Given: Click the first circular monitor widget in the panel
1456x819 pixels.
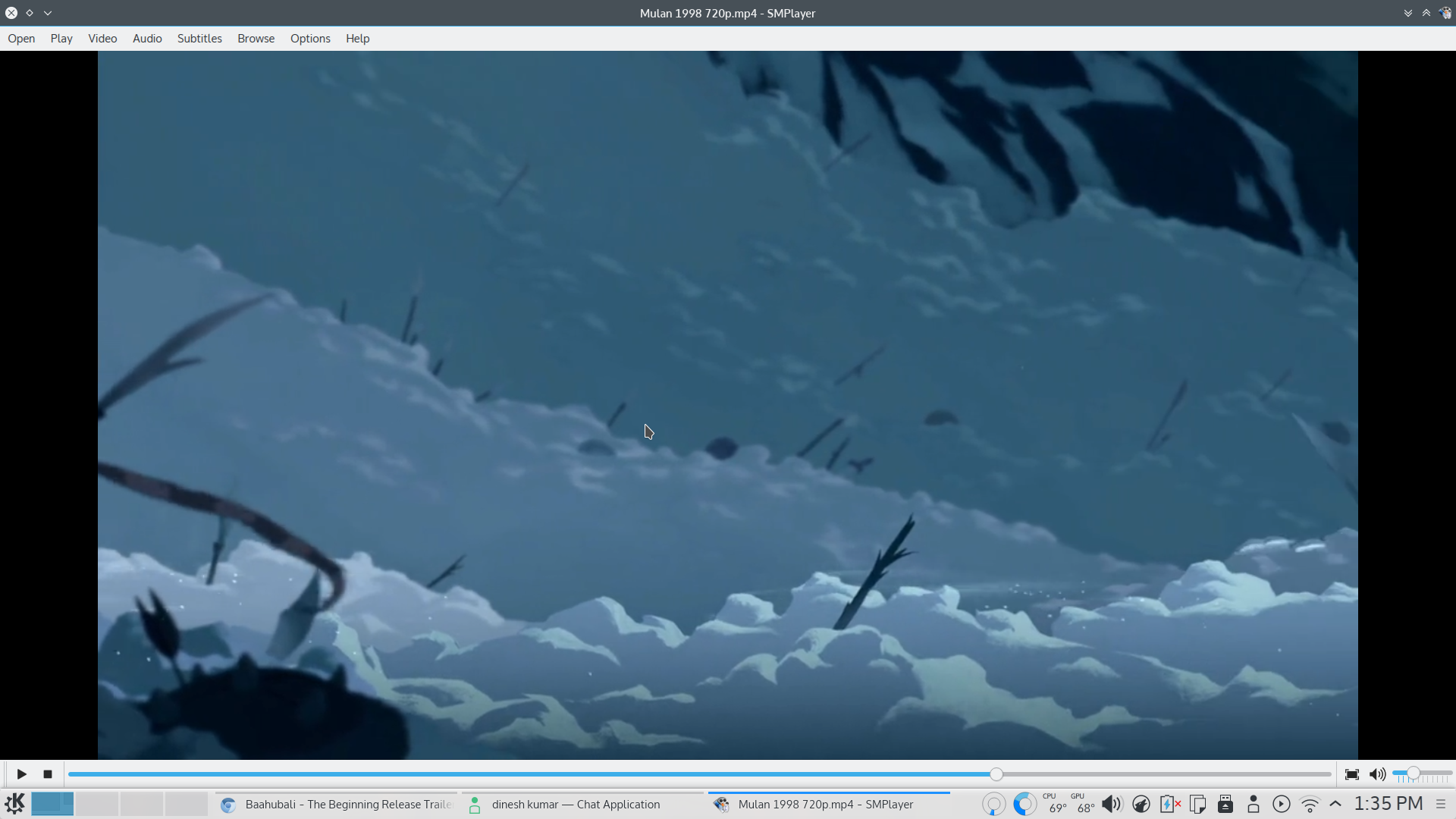Looking at the screenshot, I should pos(993,804).
